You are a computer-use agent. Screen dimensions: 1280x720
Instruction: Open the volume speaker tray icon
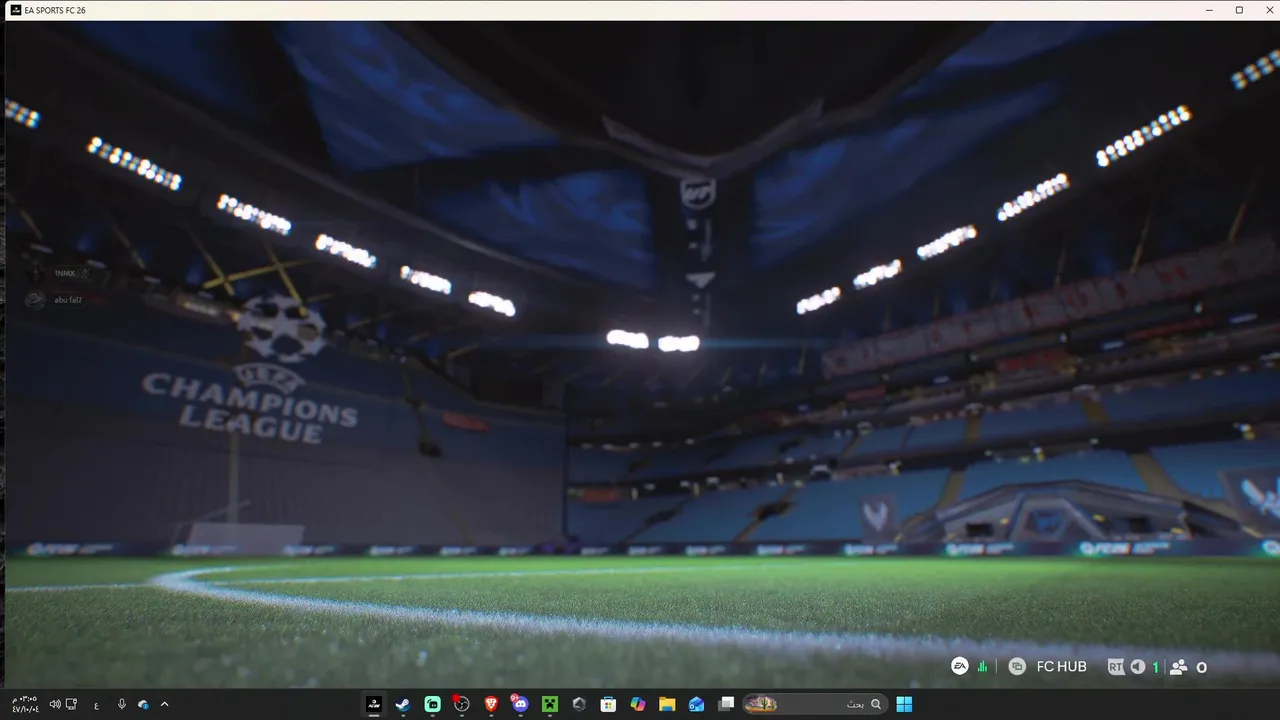tap(55, 704)
